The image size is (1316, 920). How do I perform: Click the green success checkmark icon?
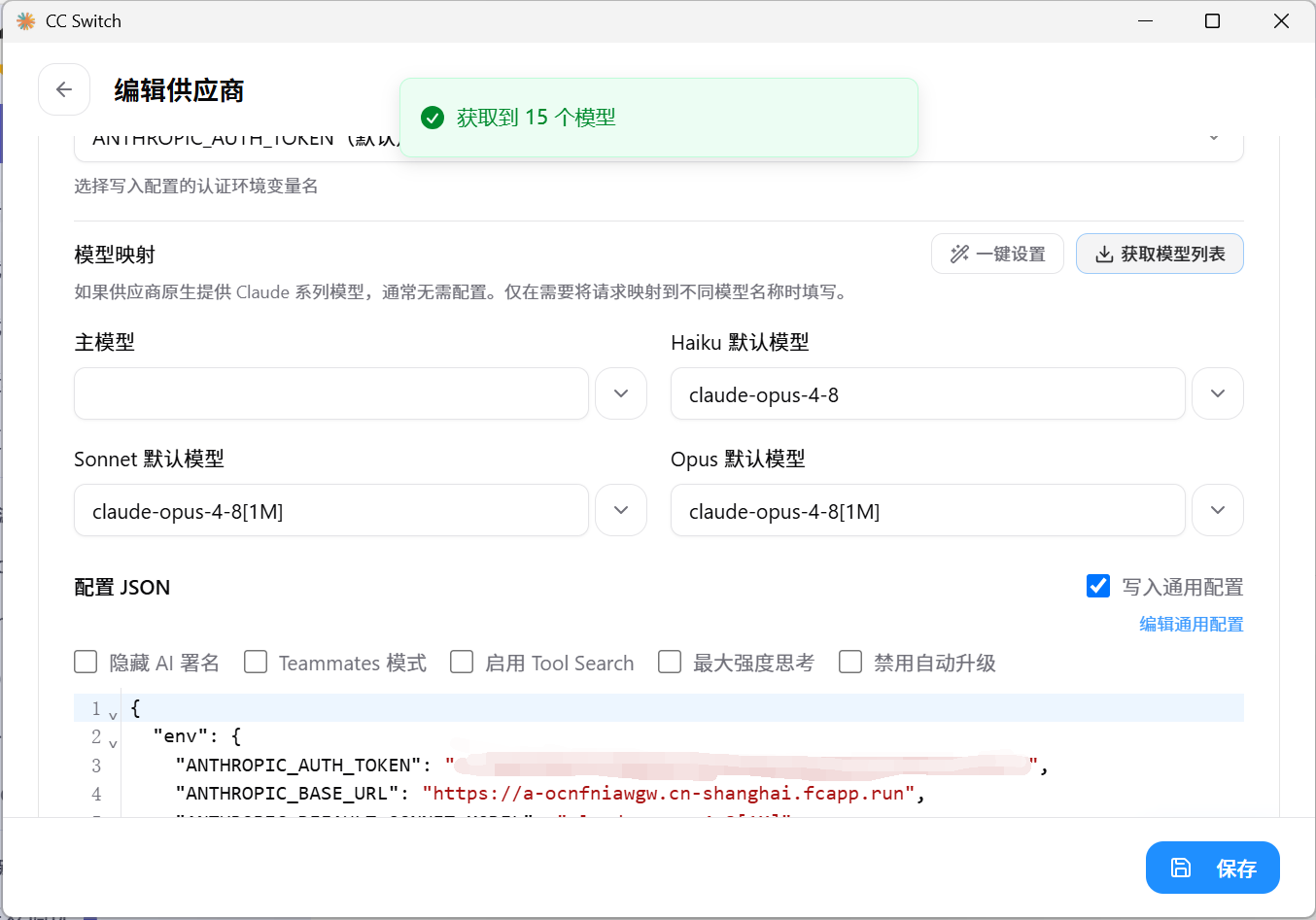click(433, 118)
